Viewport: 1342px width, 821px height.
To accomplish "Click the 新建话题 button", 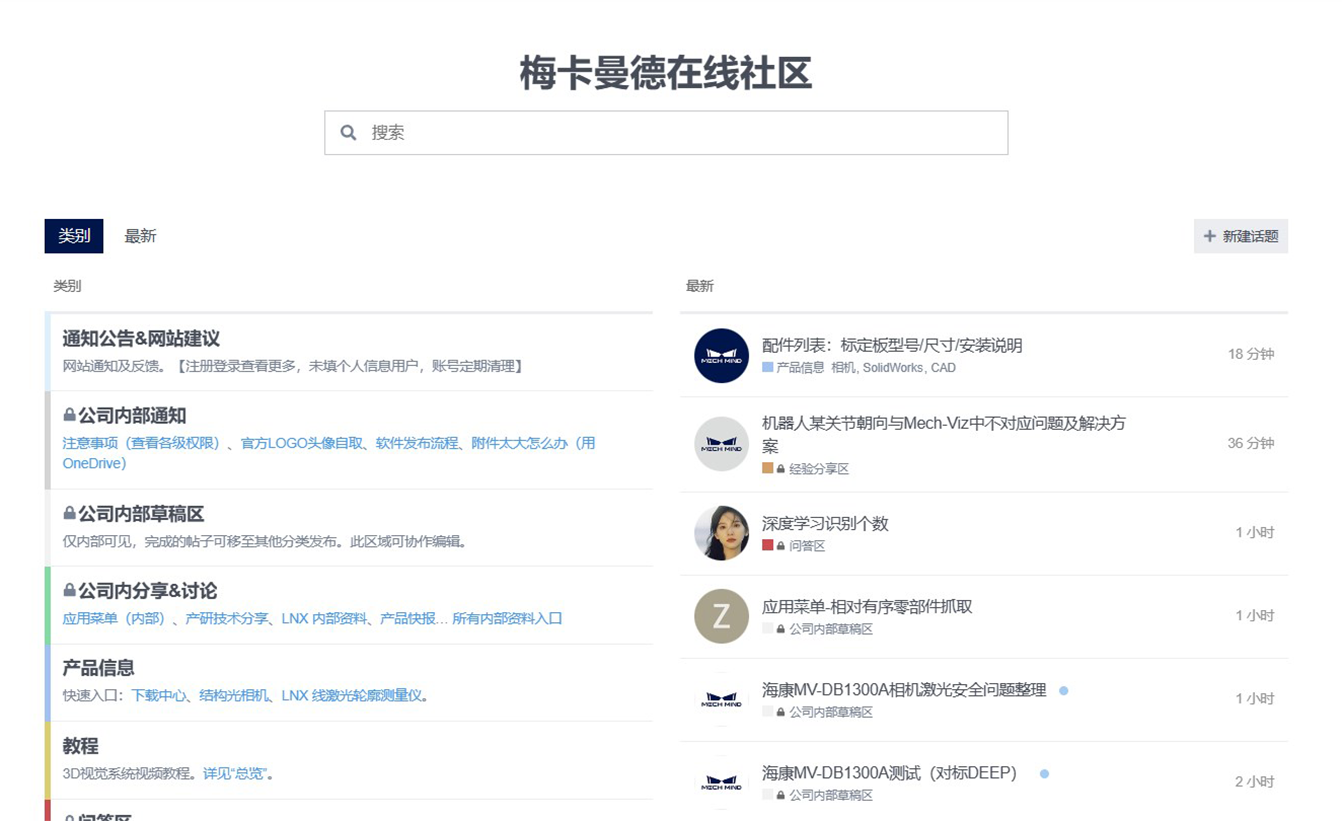I will pos(1240,236).
